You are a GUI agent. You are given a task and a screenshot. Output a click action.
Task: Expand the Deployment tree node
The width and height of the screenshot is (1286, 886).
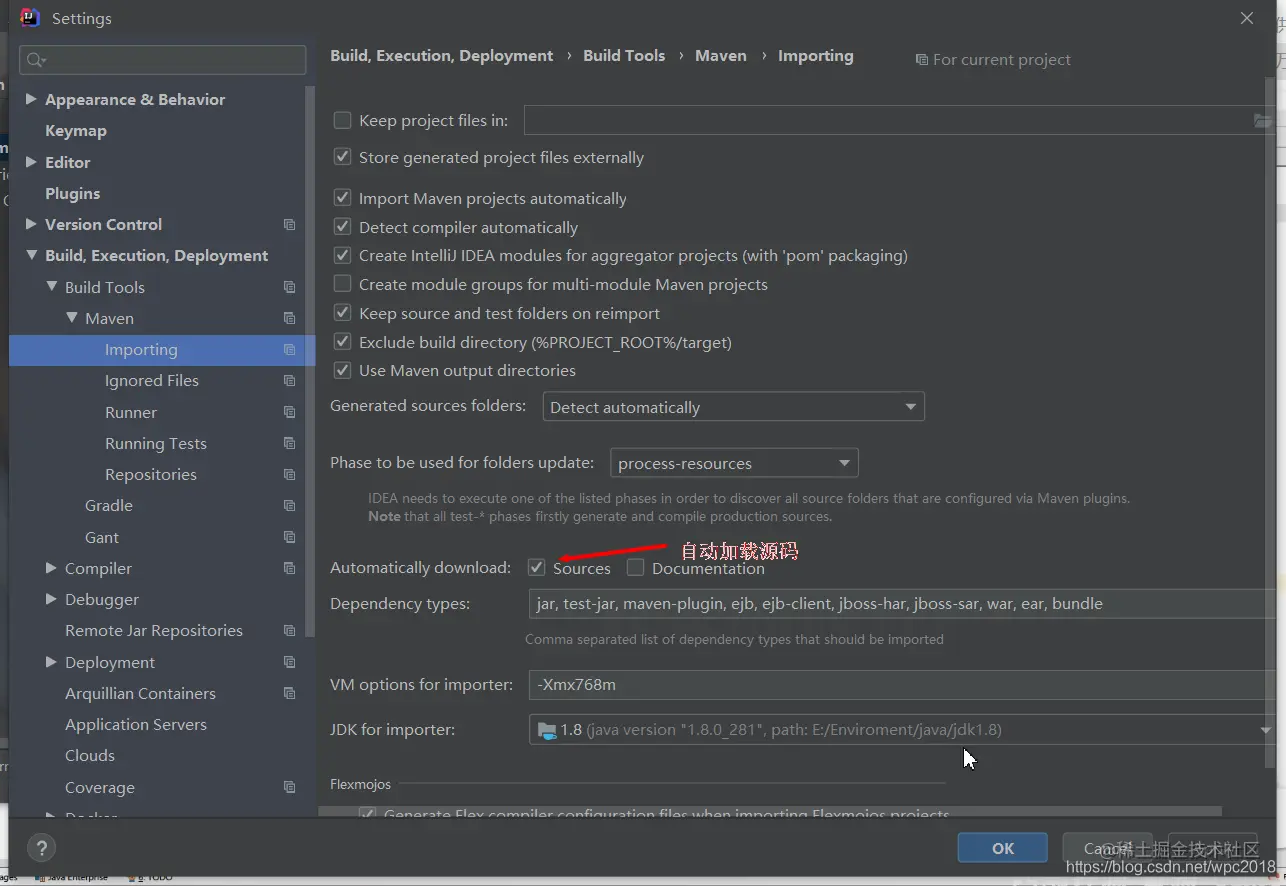(x=51, y=662)
